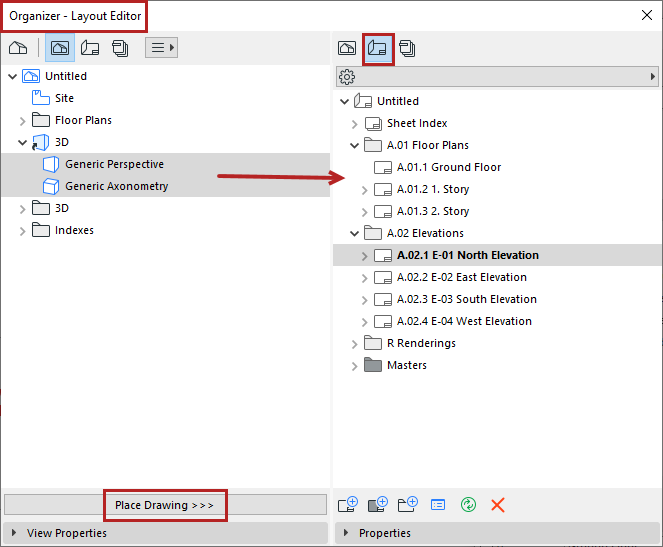Collapse the right Untitled layout book
Viewport: 663px width, 547px height.
coord(345,101)
